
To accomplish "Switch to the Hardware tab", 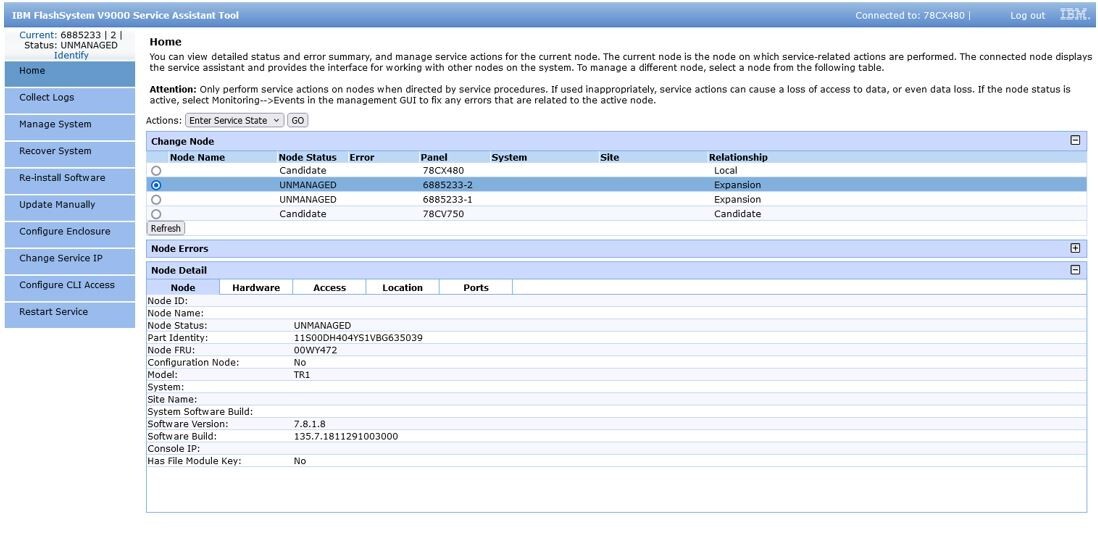I will coord(256,287).
